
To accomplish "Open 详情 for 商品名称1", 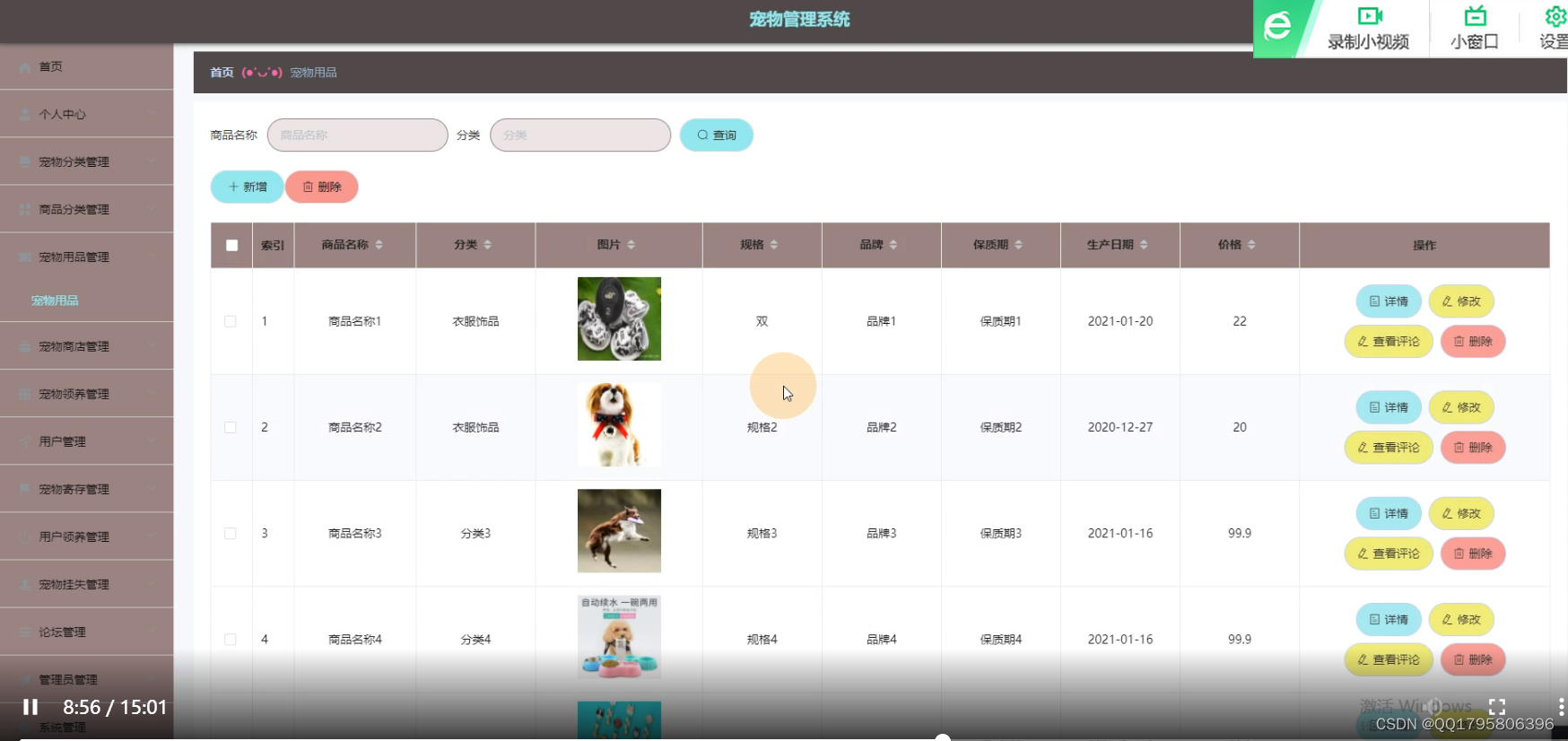I will click(x=1389, y=301).
